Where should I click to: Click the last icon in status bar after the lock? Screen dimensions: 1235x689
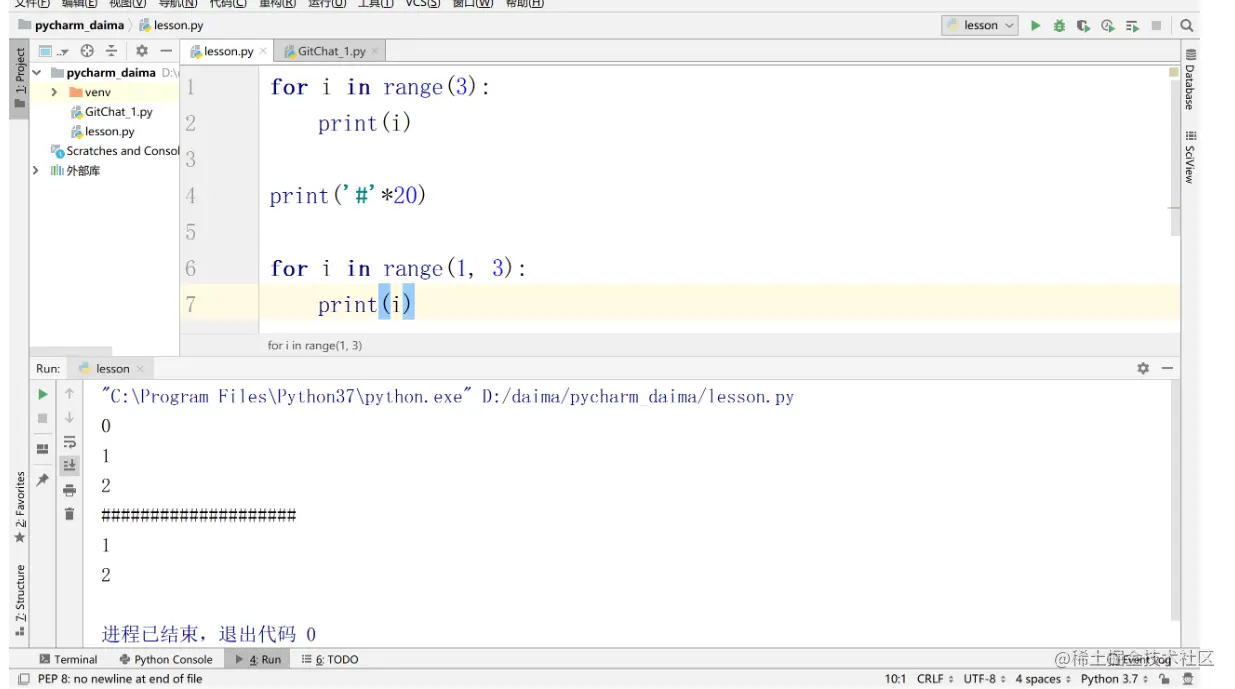1188,679
